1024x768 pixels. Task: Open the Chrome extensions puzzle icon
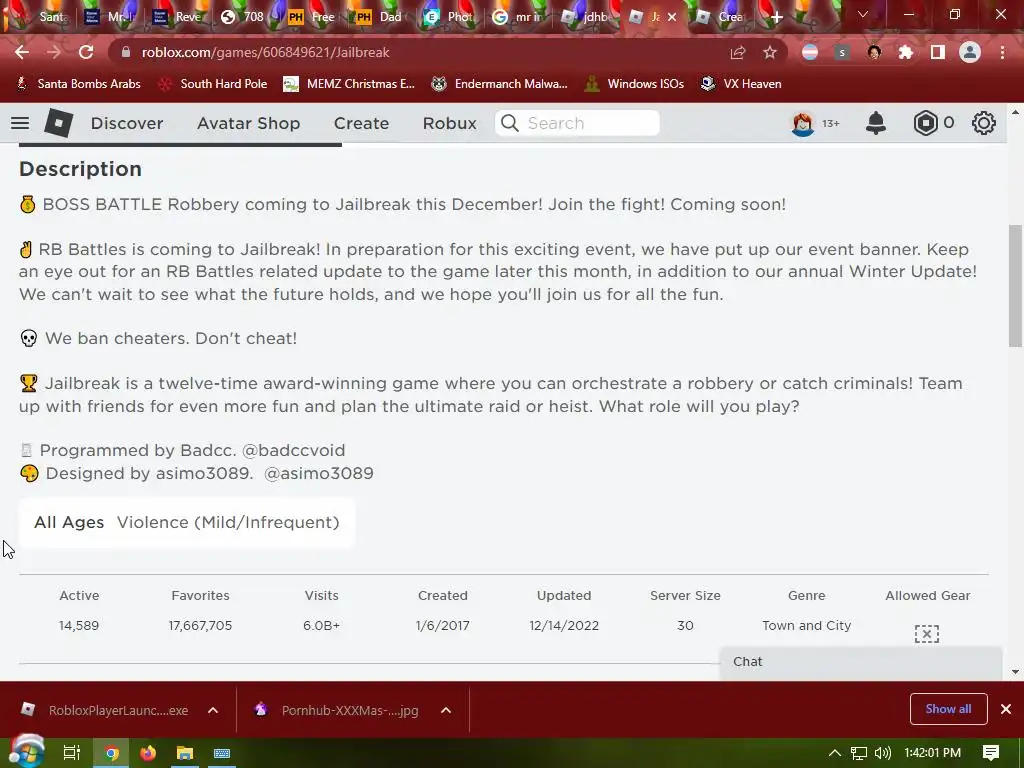coord(906,52)
